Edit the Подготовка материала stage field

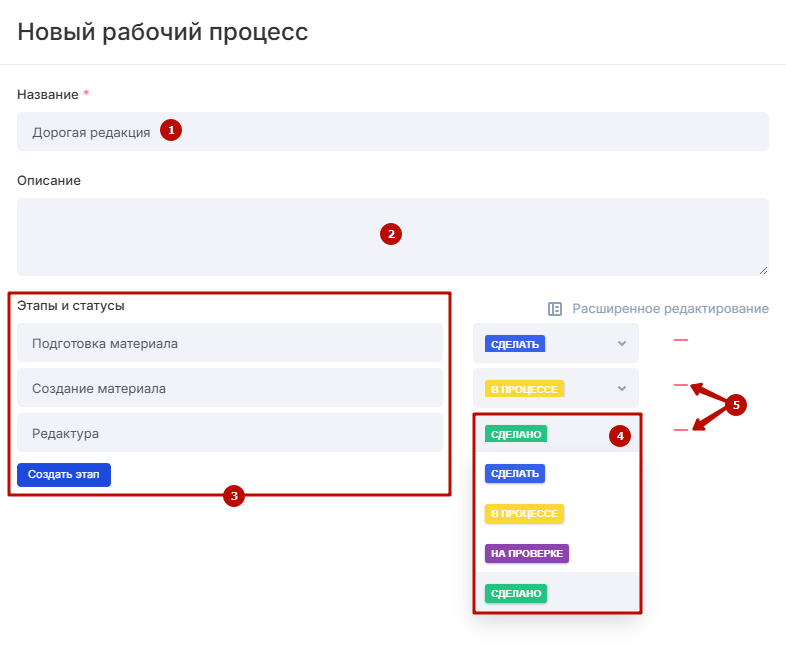[x=230, y=343]
